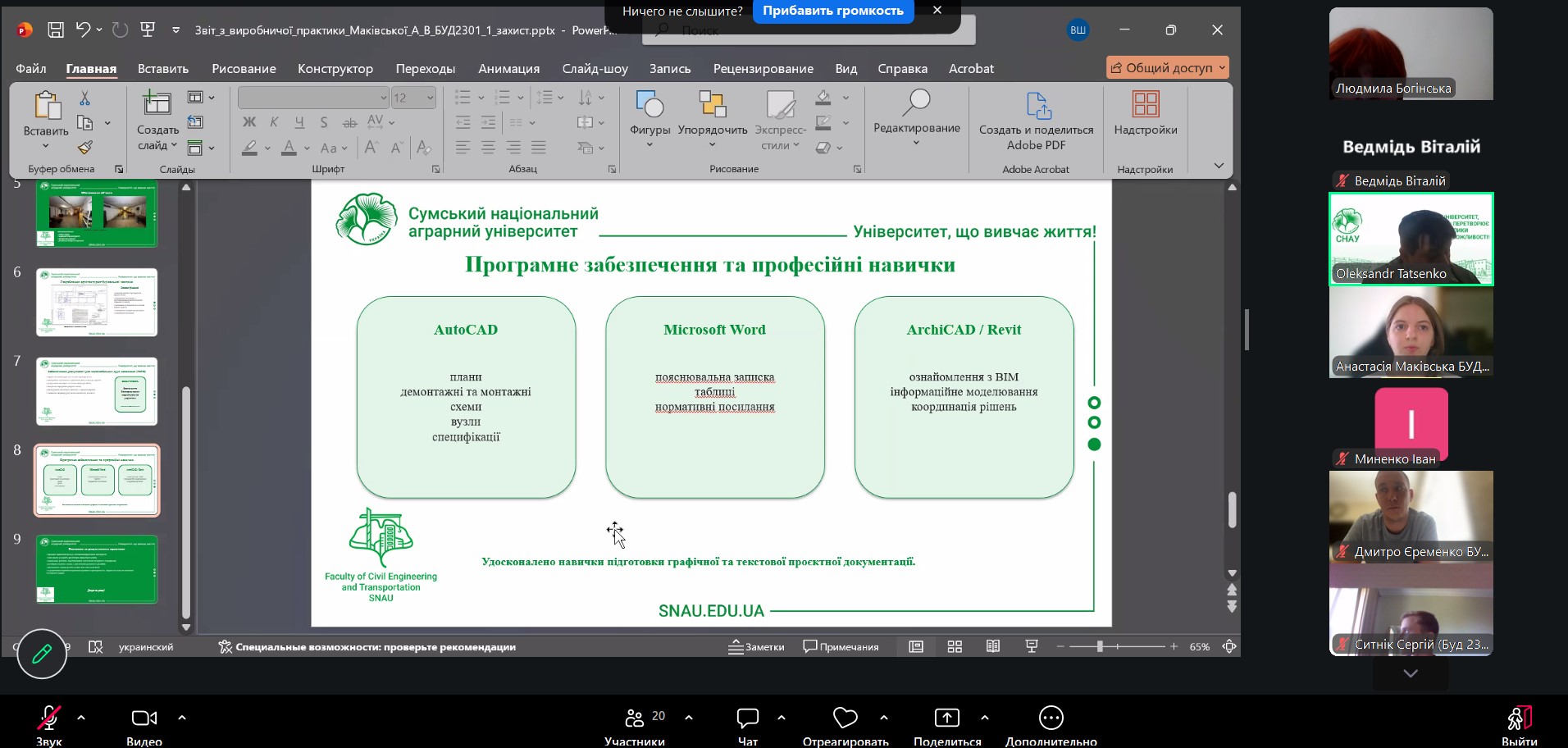Image resolution: width=1568 pixels, height=748 pixels.
Task: Toggle Comments (Примечания) pane
Action: (841, 646)
